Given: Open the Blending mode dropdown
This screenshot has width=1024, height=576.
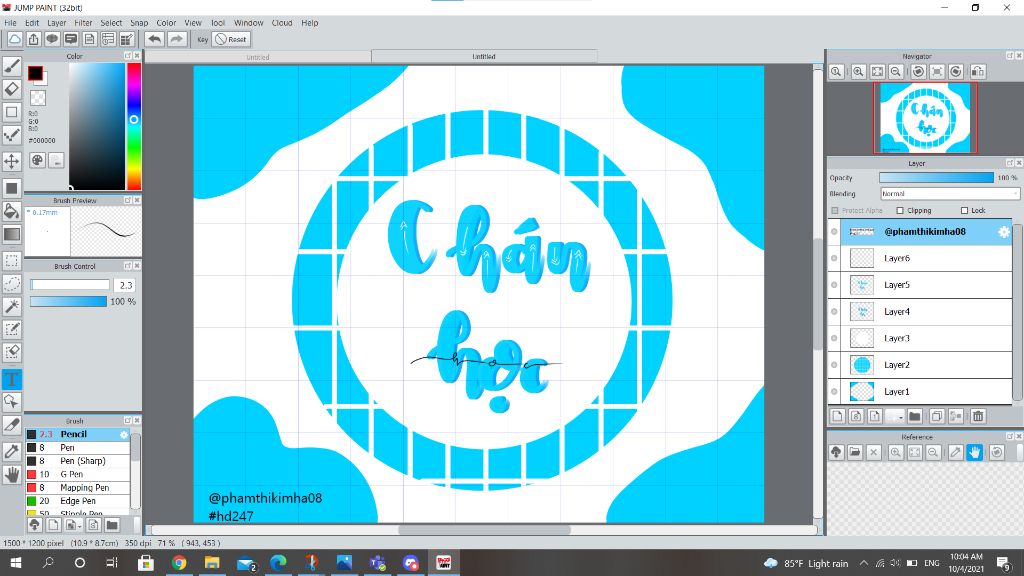Looking at the screenshot, I should pyautogui.click(x=949, y=194).
